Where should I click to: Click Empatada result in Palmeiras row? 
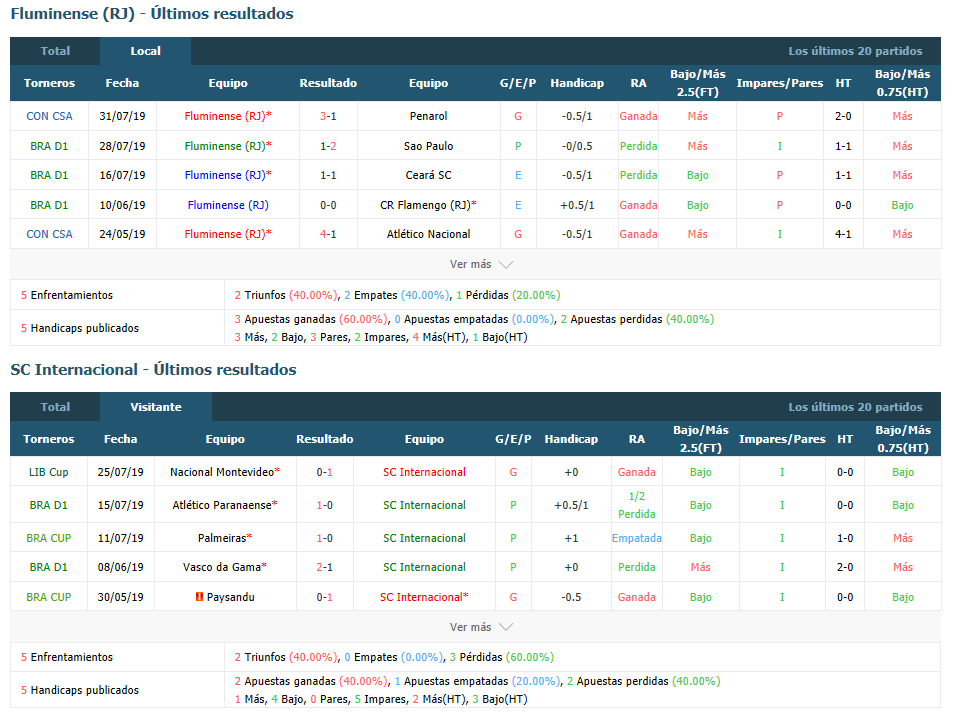(636, 538)
